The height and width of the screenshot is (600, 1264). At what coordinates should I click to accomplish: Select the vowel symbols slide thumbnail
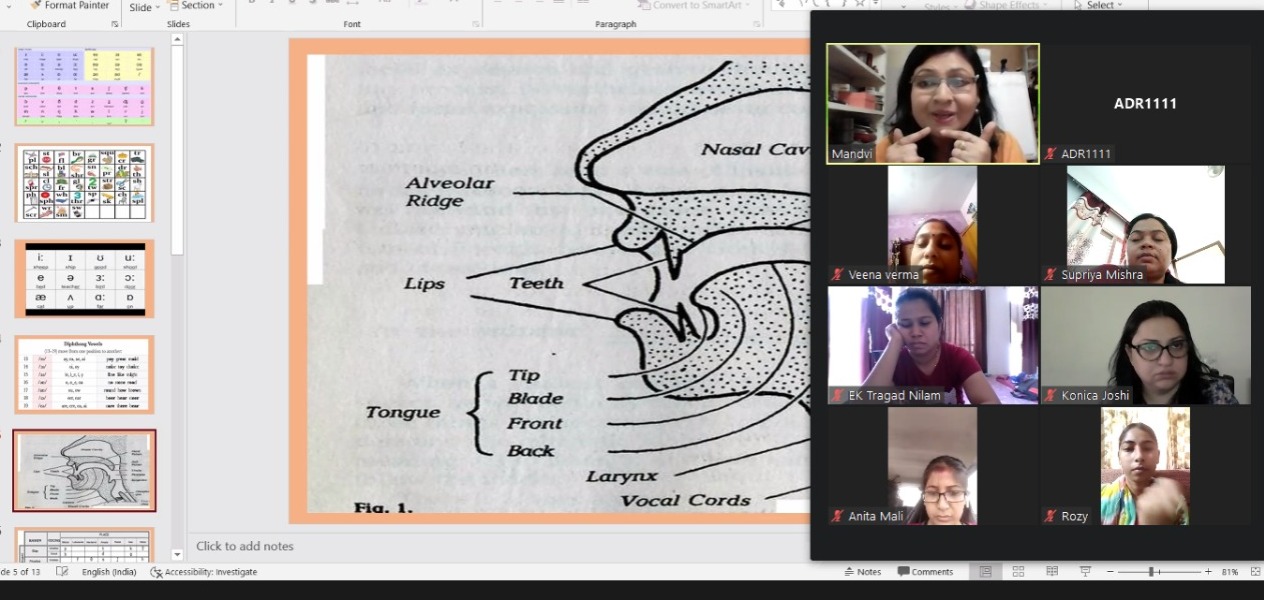[x=84, y=279]
